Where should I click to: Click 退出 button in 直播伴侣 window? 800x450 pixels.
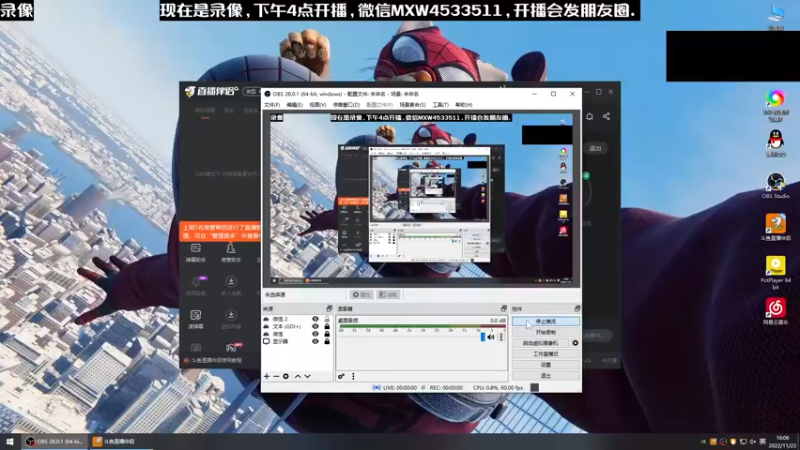(x=595, y=148)
